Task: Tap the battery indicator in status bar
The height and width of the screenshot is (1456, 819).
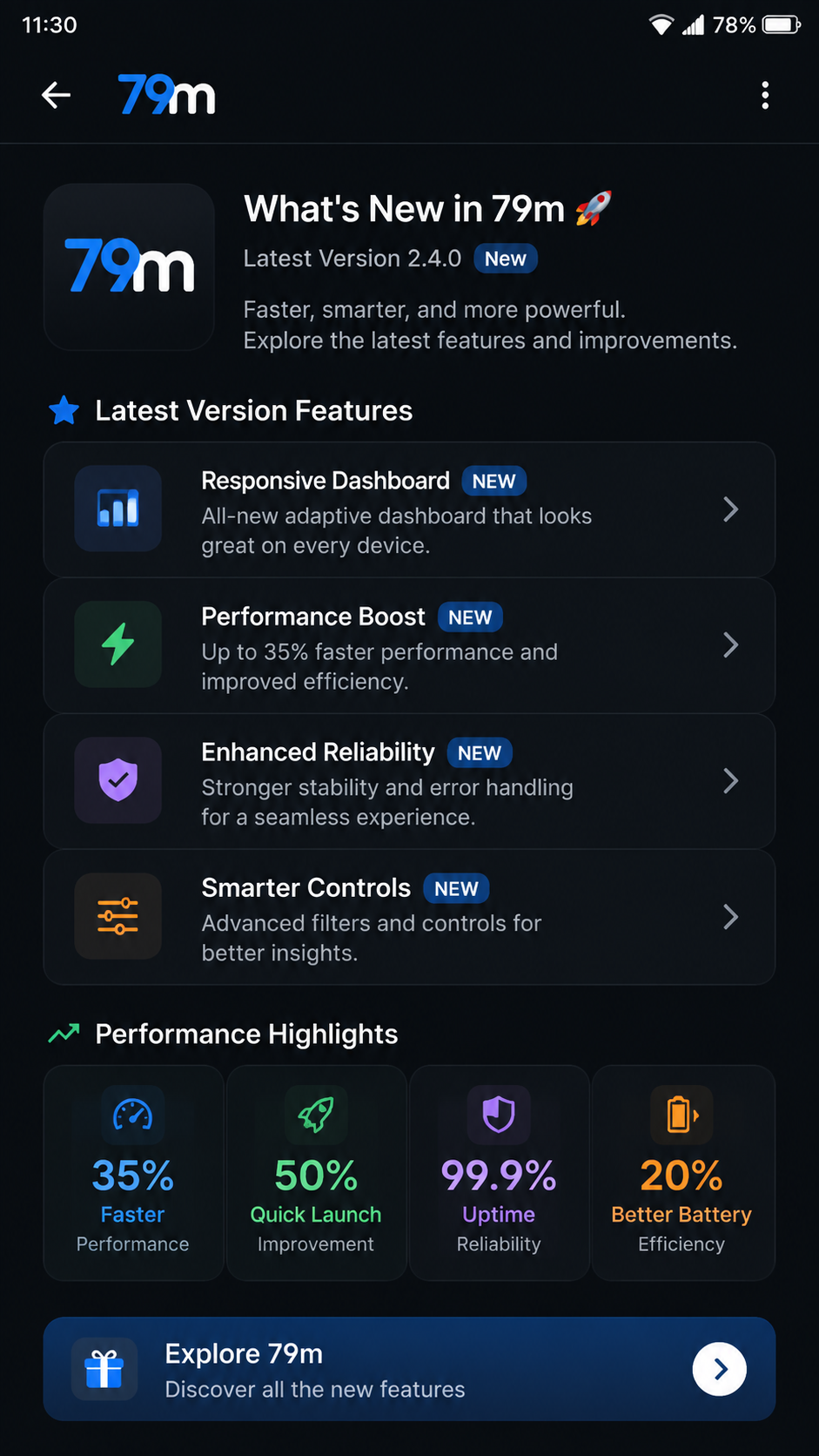Action: click(782, 25)
